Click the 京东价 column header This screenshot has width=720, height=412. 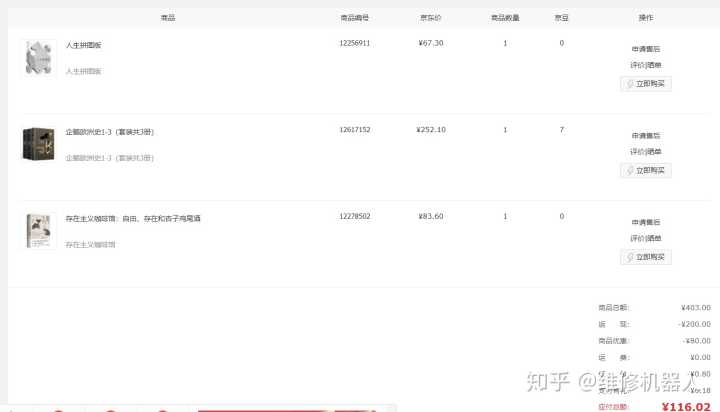tap(431, 18)
